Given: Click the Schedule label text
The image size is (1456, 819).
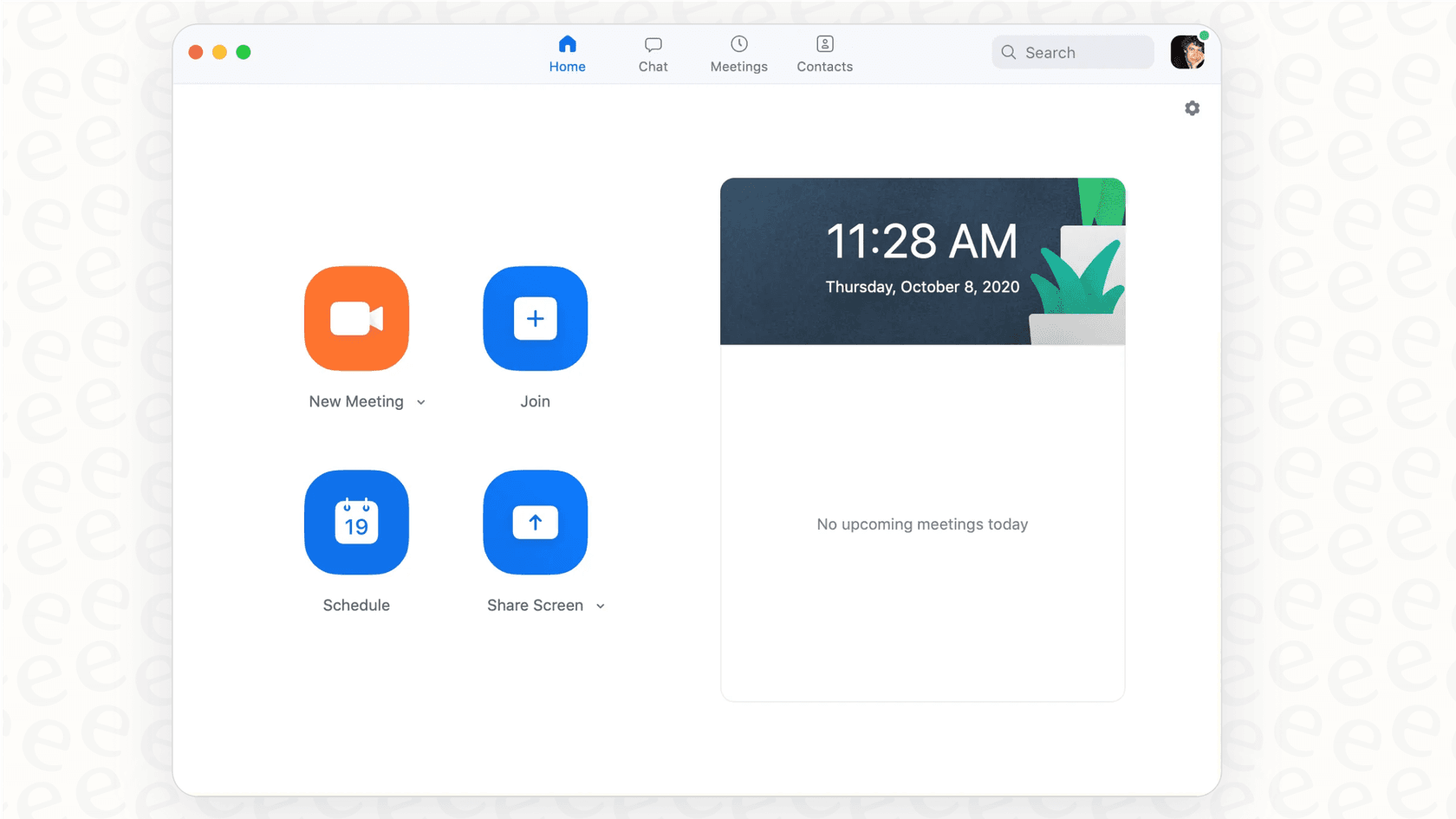Looking at the screenshot, I should pos(356,605).
